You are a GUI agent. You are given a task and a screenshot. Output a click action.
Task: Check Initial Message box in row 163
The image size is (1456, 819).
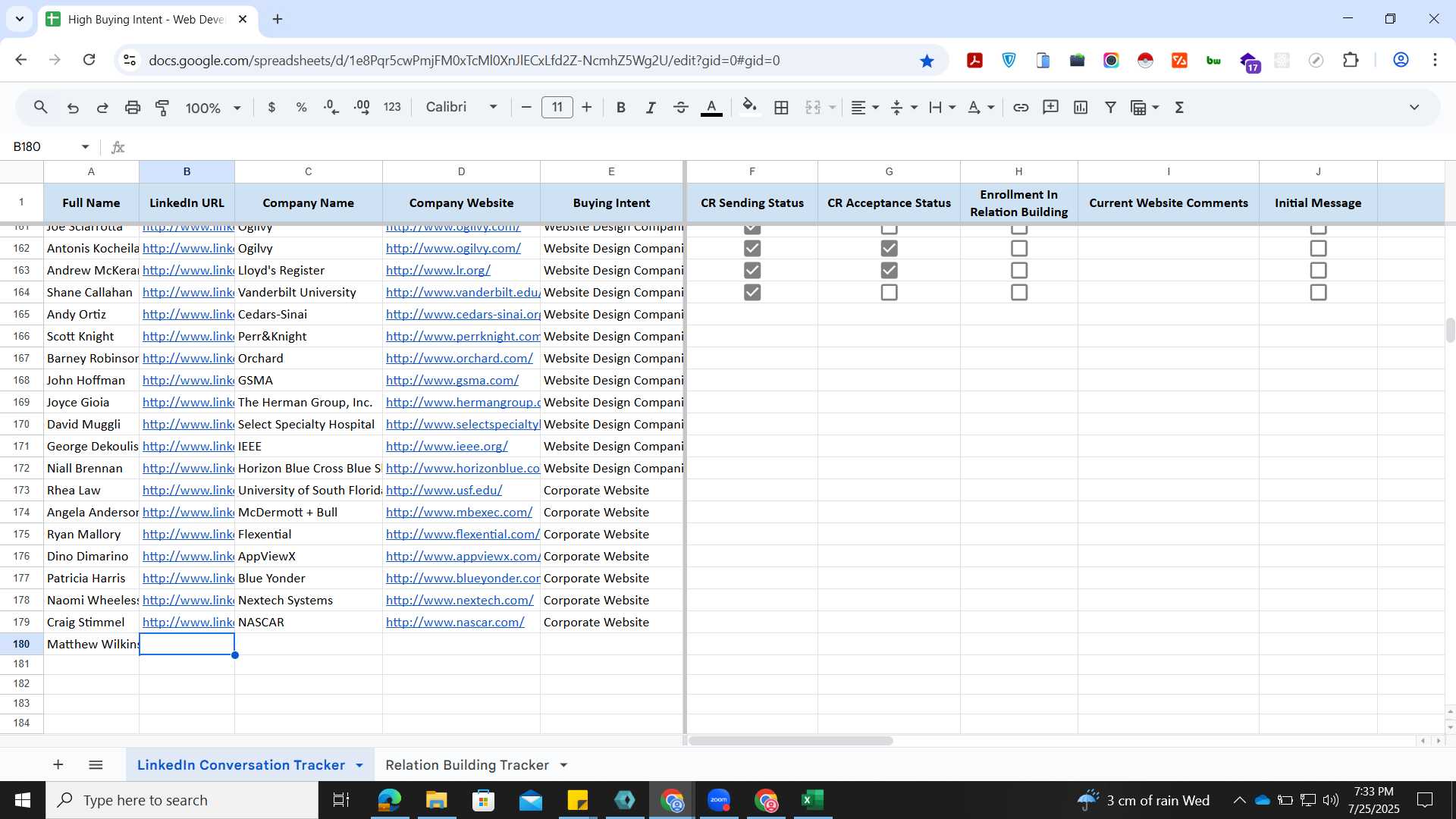1318,270
